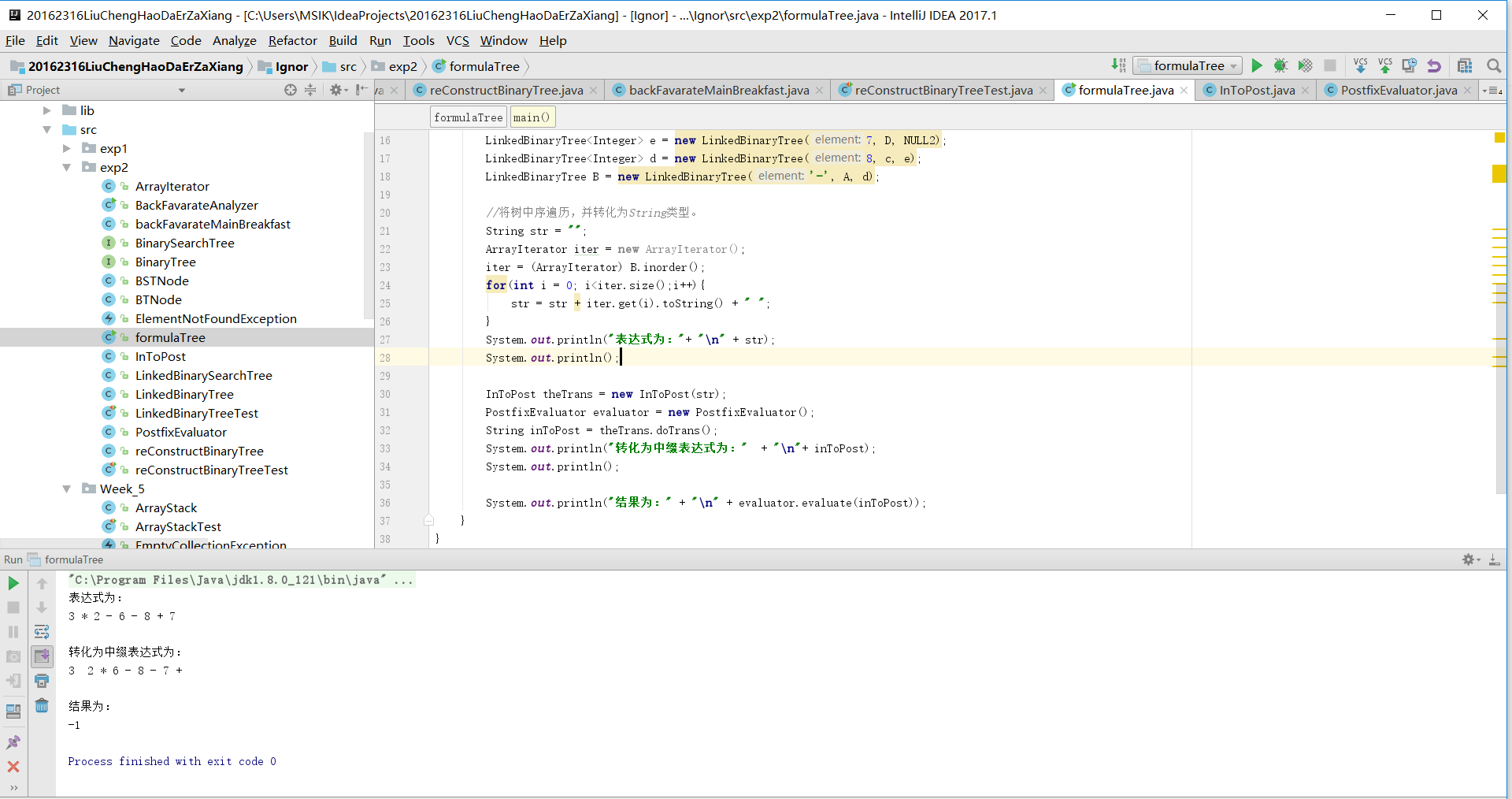Select PostfixEvaluator in project tree
This screenshot has width=1512, height=799.
tap(180, 432)
